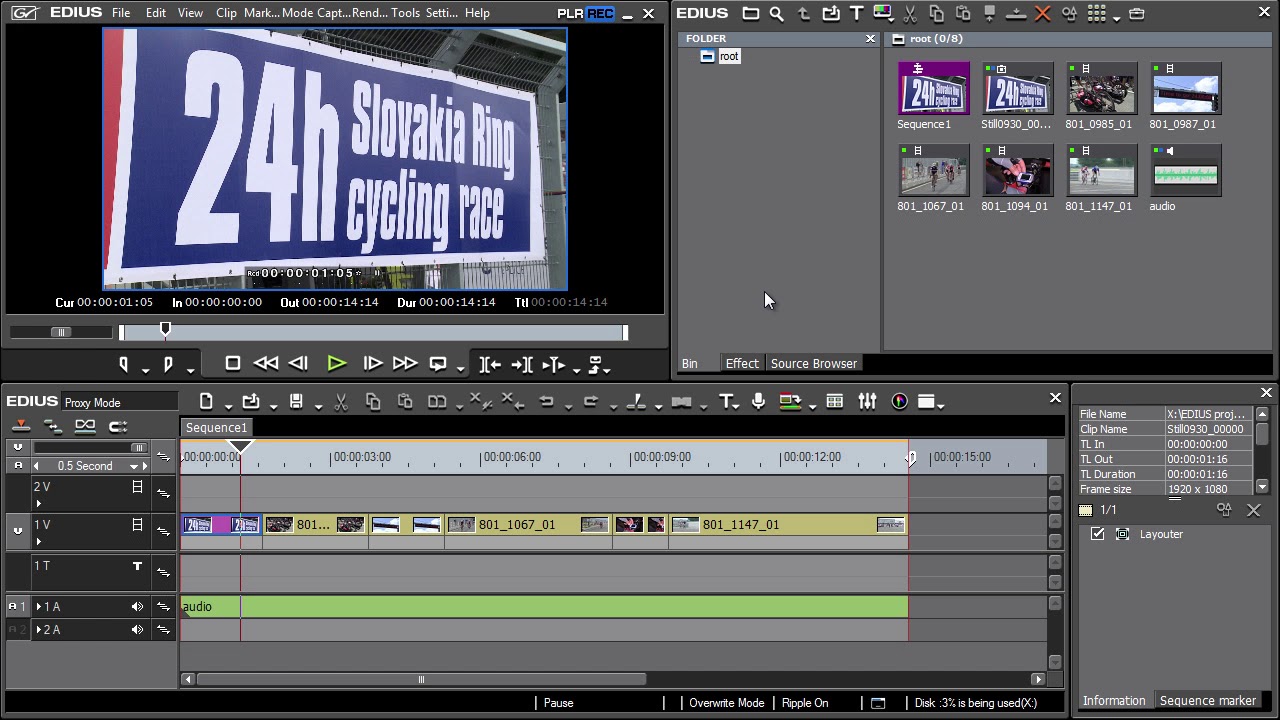
Task: Click the Voice Over microphone icon
Action: tap(758, 401)
